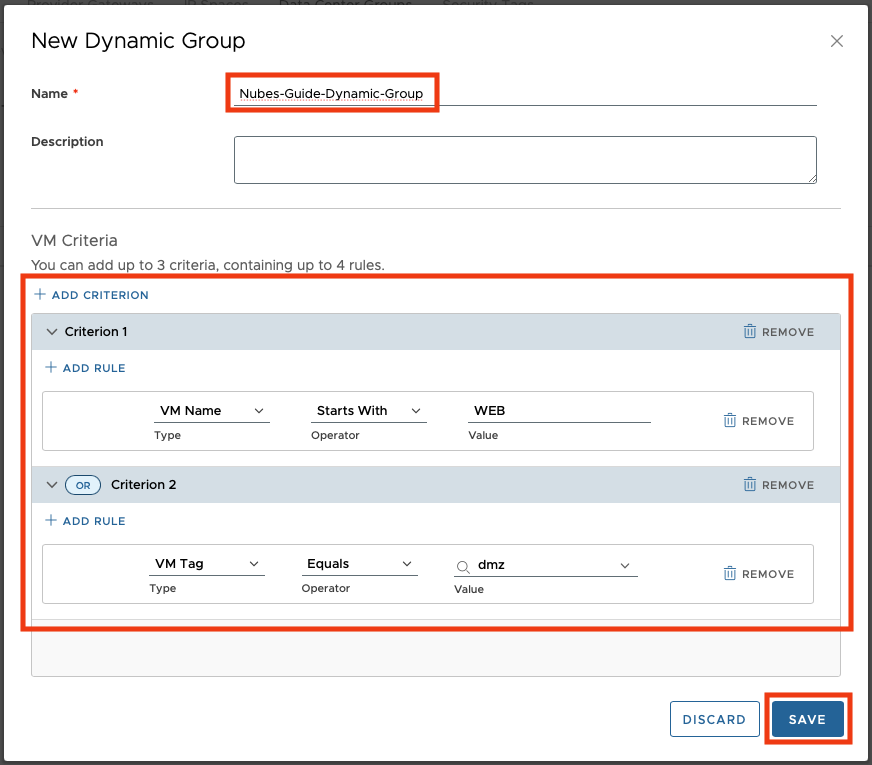Close the New Dynamic Group dialog
This screenshot has height=765, width=872.
point(836,41)
